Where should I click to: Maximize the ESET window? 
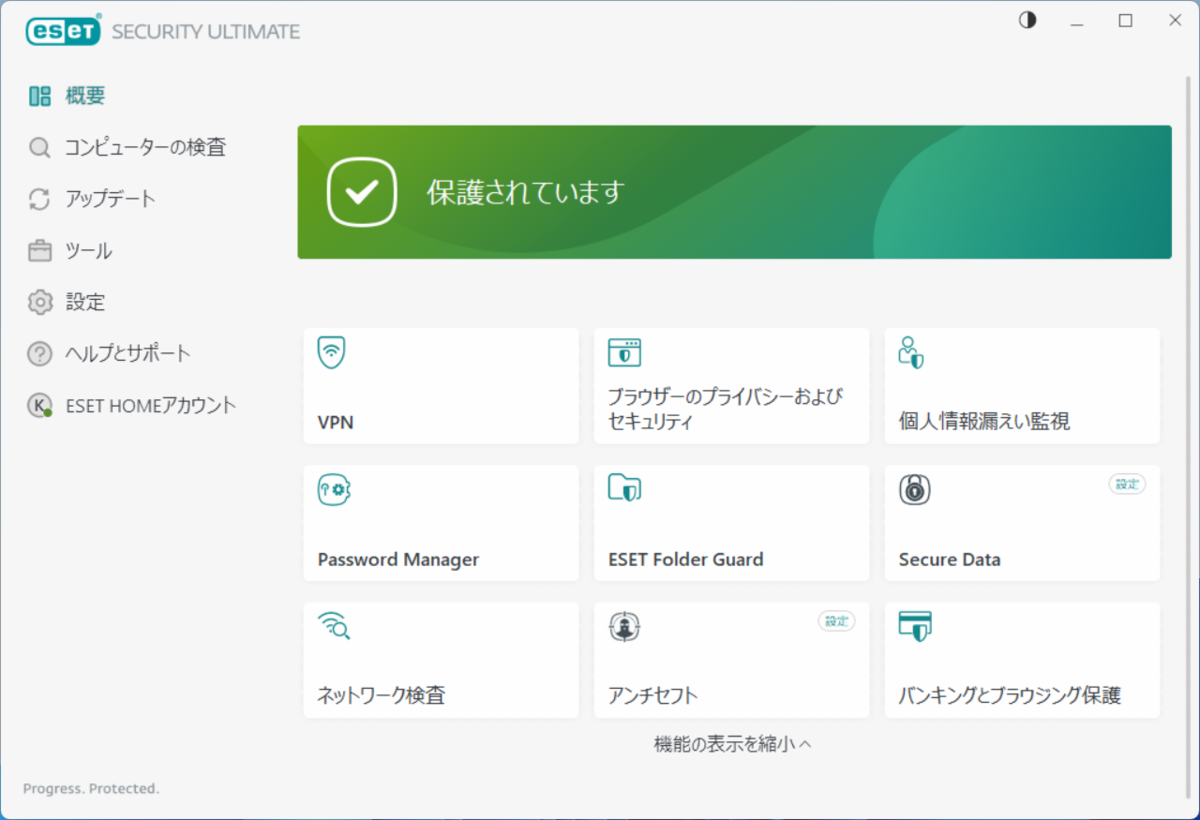1126,20
